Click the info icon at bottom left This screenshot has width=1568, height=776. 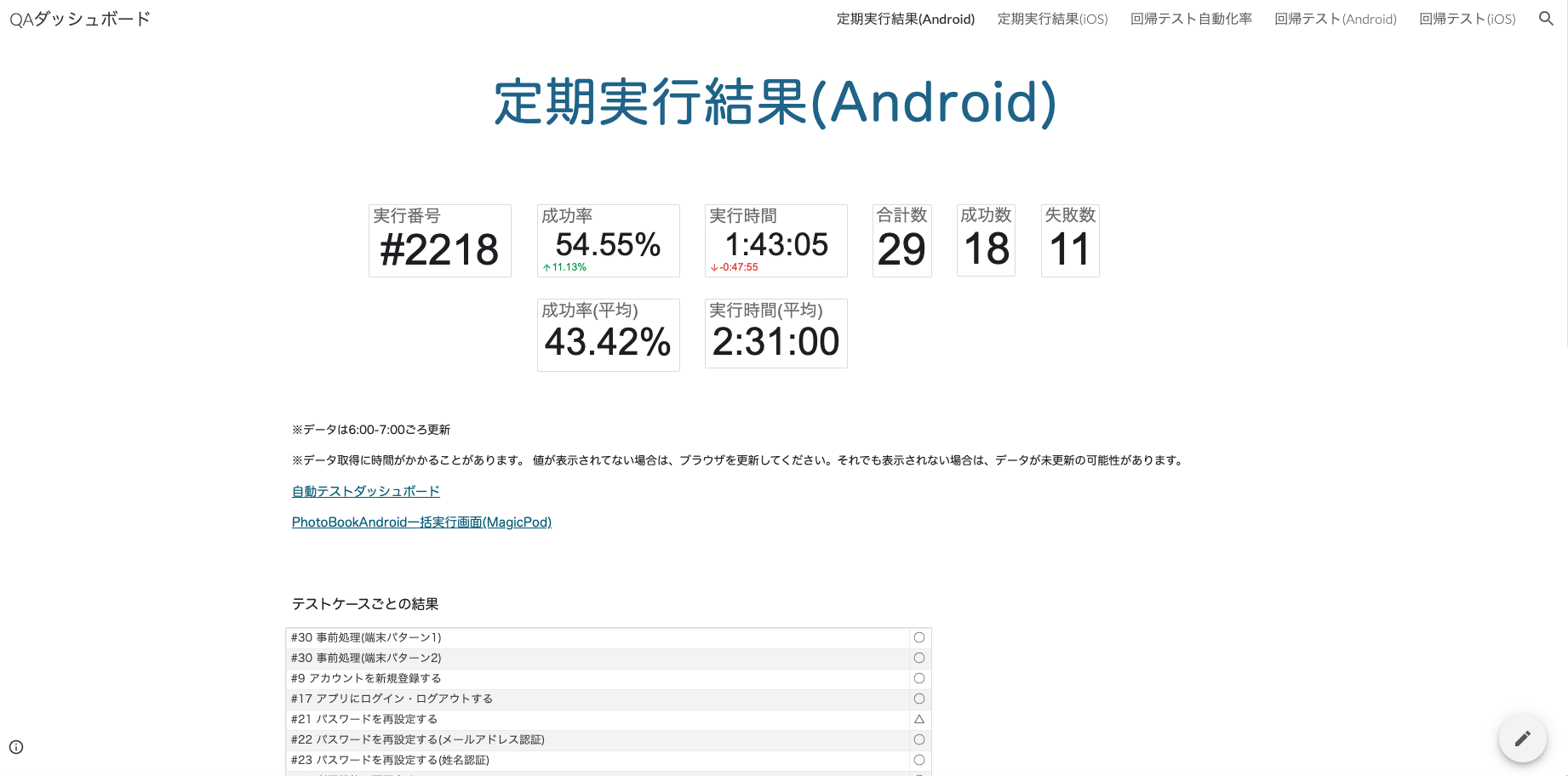[x=16, y=747]
